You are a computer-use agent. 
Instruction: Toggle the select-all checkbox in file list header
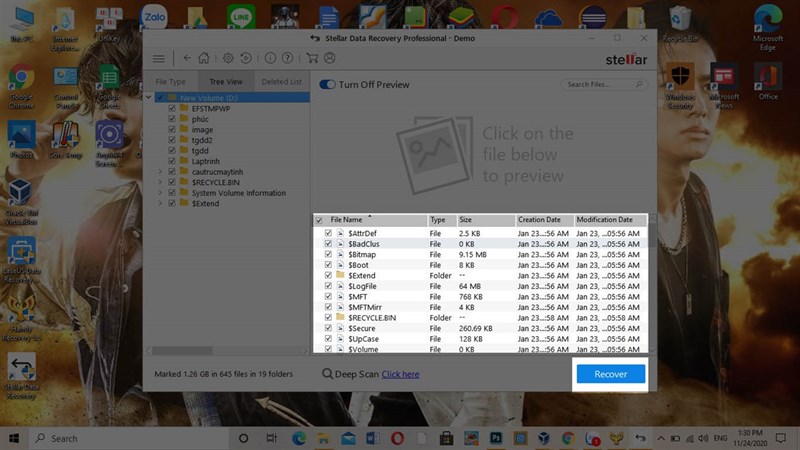[x=319, y=220]
